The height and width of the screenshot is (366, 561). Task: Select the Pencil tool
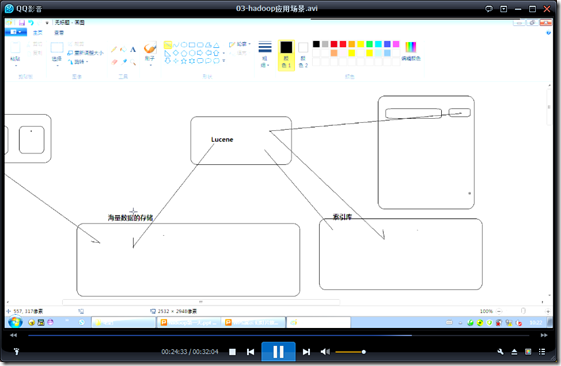pos(114,49)
